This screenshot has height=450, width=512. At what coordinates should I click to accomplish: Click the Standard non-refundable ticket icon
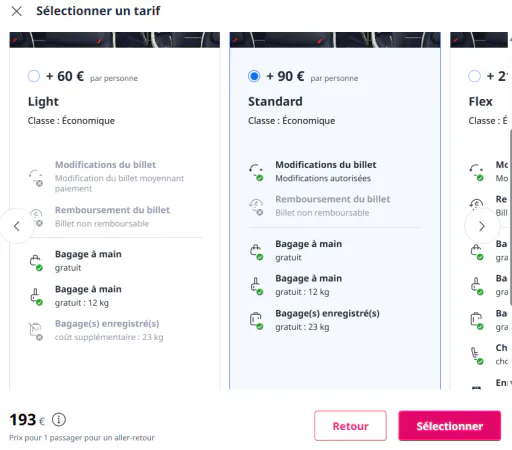click(256, 207)
